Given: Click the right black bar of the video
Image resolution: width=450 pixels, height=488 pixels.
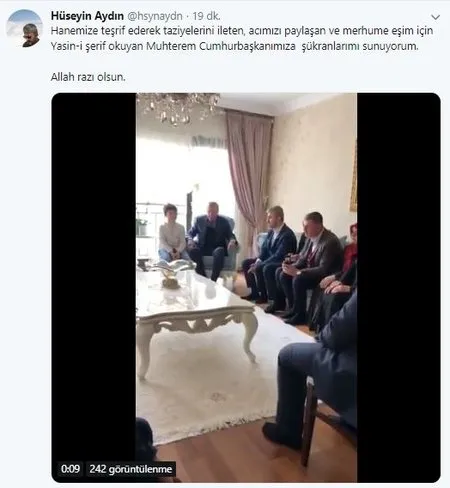Looking at the screenshot, I should [399, 287].
